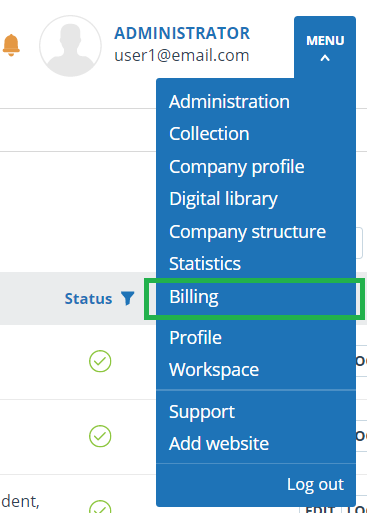Open Profile in the dropdown menu
The height and width of the screenshot is (513, 367).
coord(195,338)
